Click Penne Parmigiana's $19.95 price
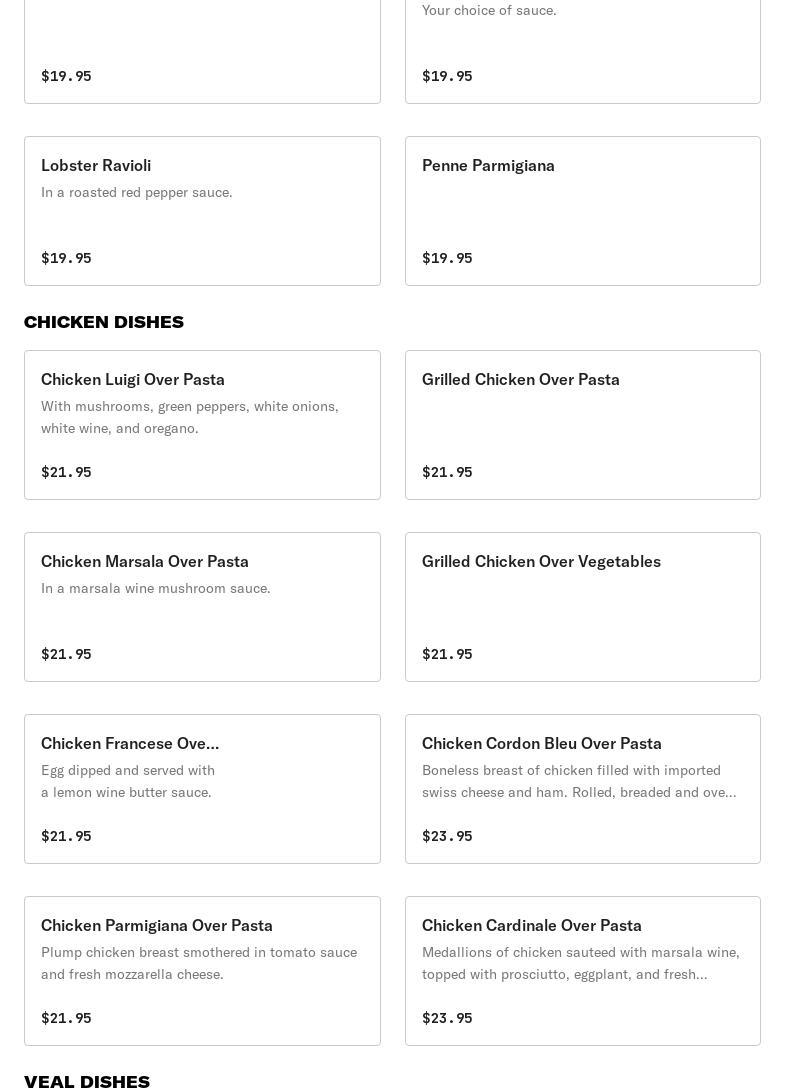Image resolution: width=785 pixels, height=1089 pixels. (447, 258)
